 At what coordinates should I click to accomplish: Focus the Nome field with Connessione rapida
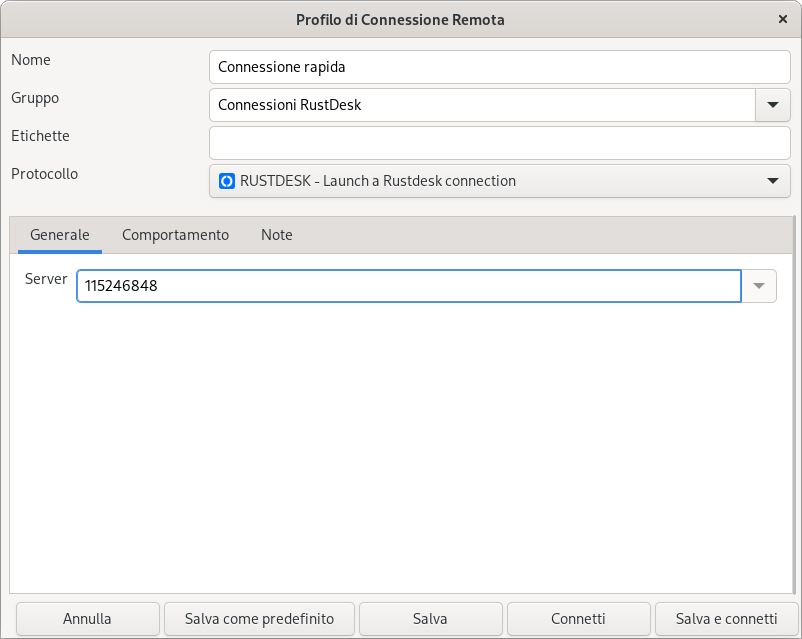coord(500,67)
